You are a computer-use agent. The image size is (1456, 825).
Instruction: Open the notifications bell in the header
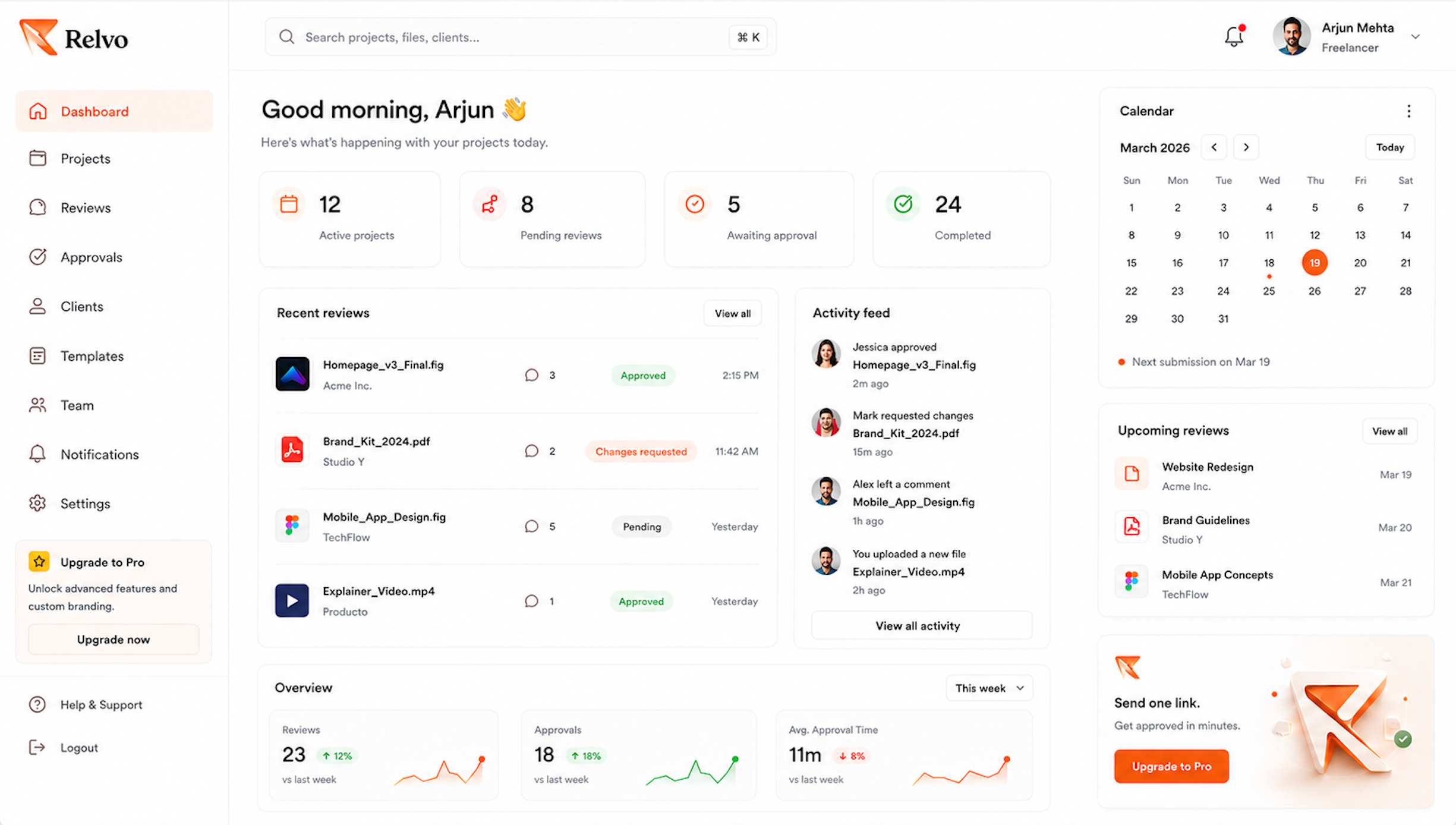pos(1234,36)
